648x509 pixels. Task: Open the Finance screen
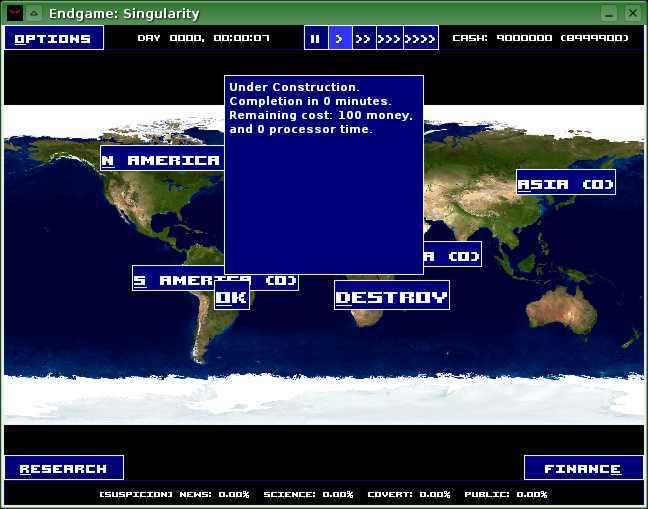click(x=583, y=468)
